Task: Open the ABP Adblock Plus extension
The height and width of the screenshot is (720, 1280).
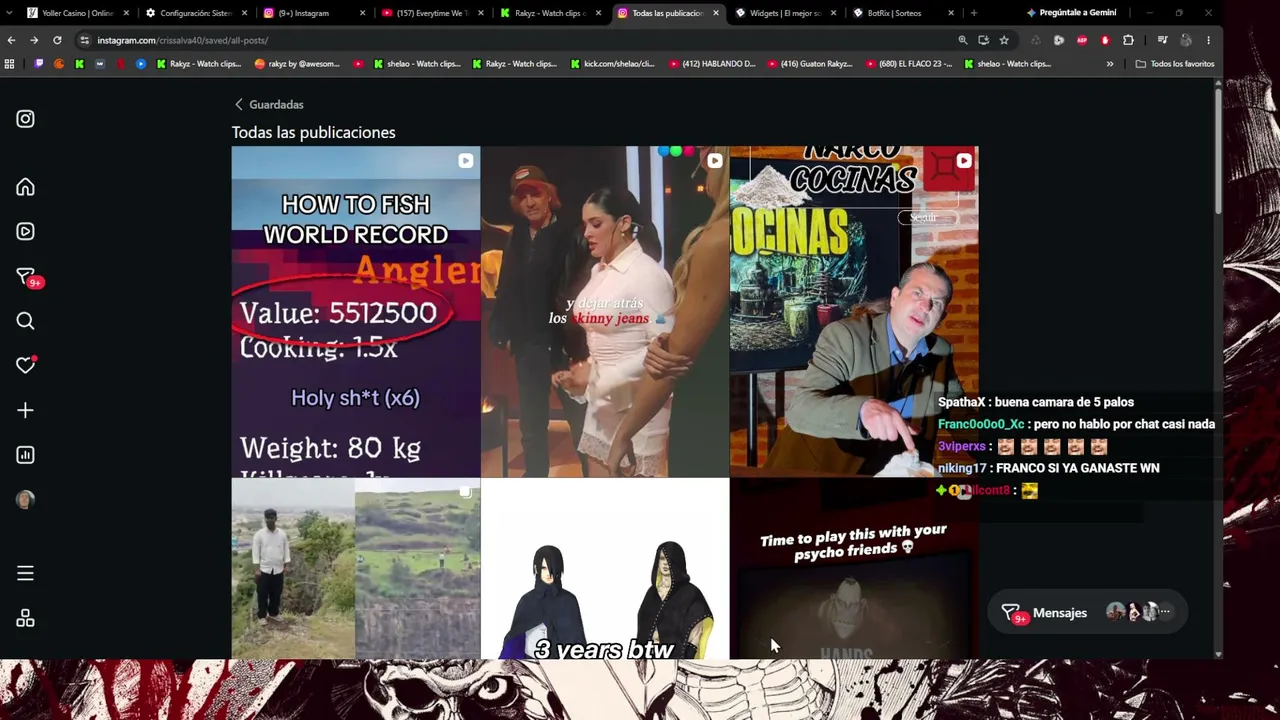Action: (x=1082, y=40)
